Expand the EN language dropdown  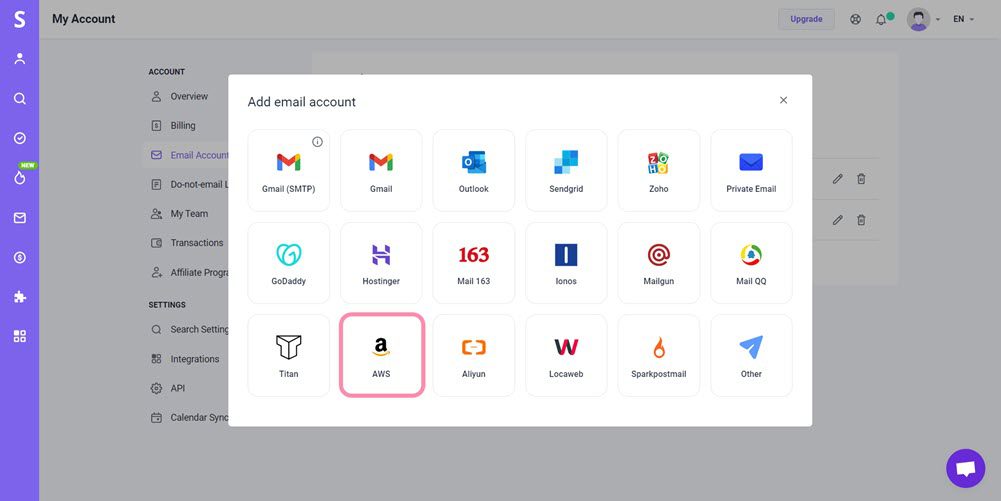pos(963,19)
